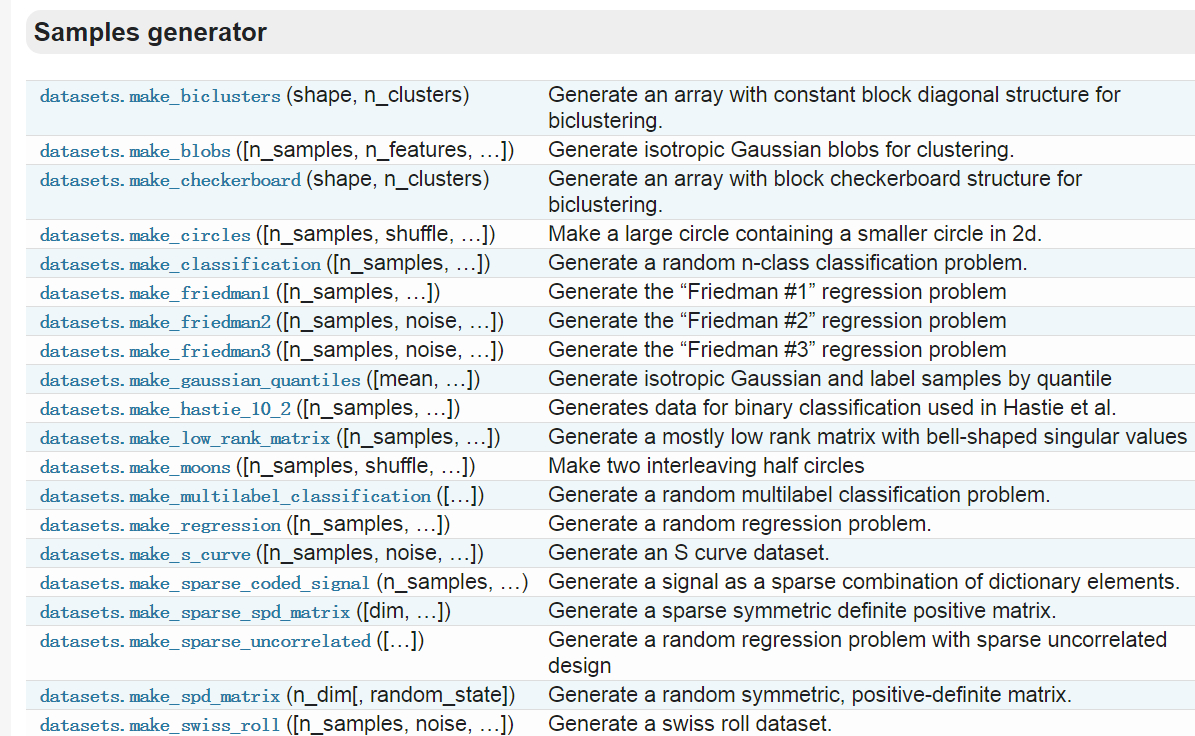This screenshot has height=736, width=1195.
Task: Follow datasets.make_sparse_uncorrelated link
Action: (205, 642)
